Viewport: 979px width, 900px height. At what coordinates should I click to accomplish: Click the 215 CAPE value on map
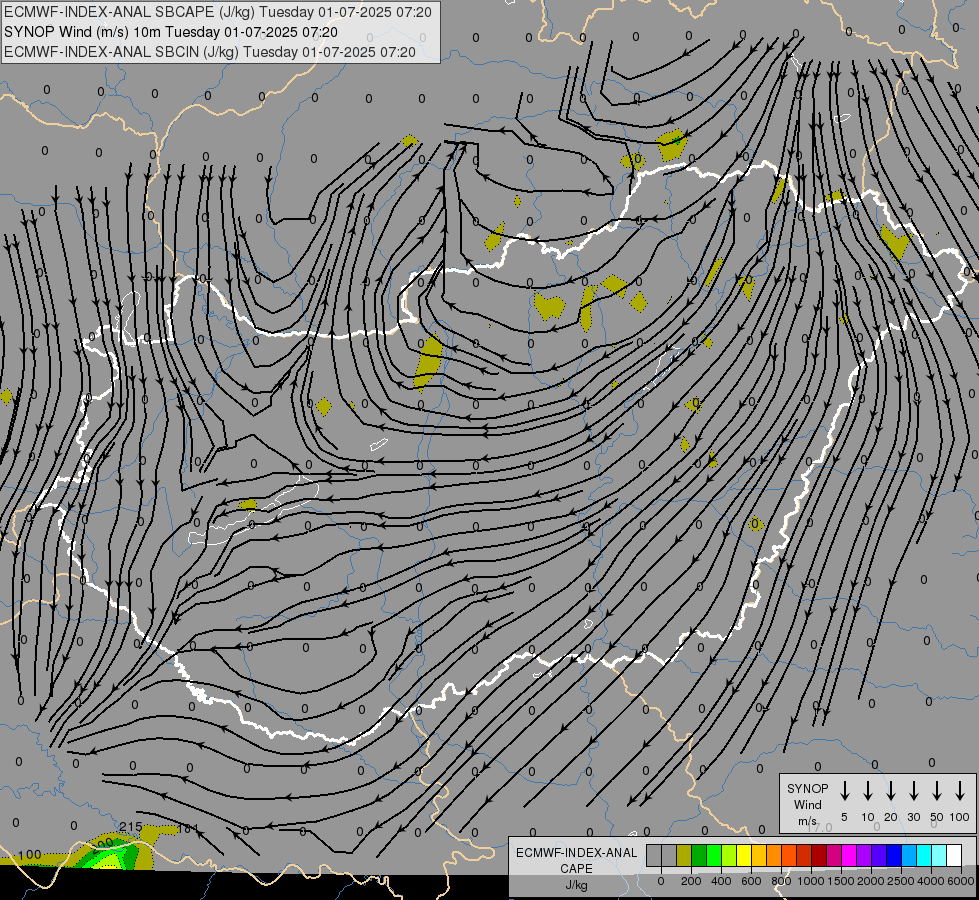click(x=130, y=827)
